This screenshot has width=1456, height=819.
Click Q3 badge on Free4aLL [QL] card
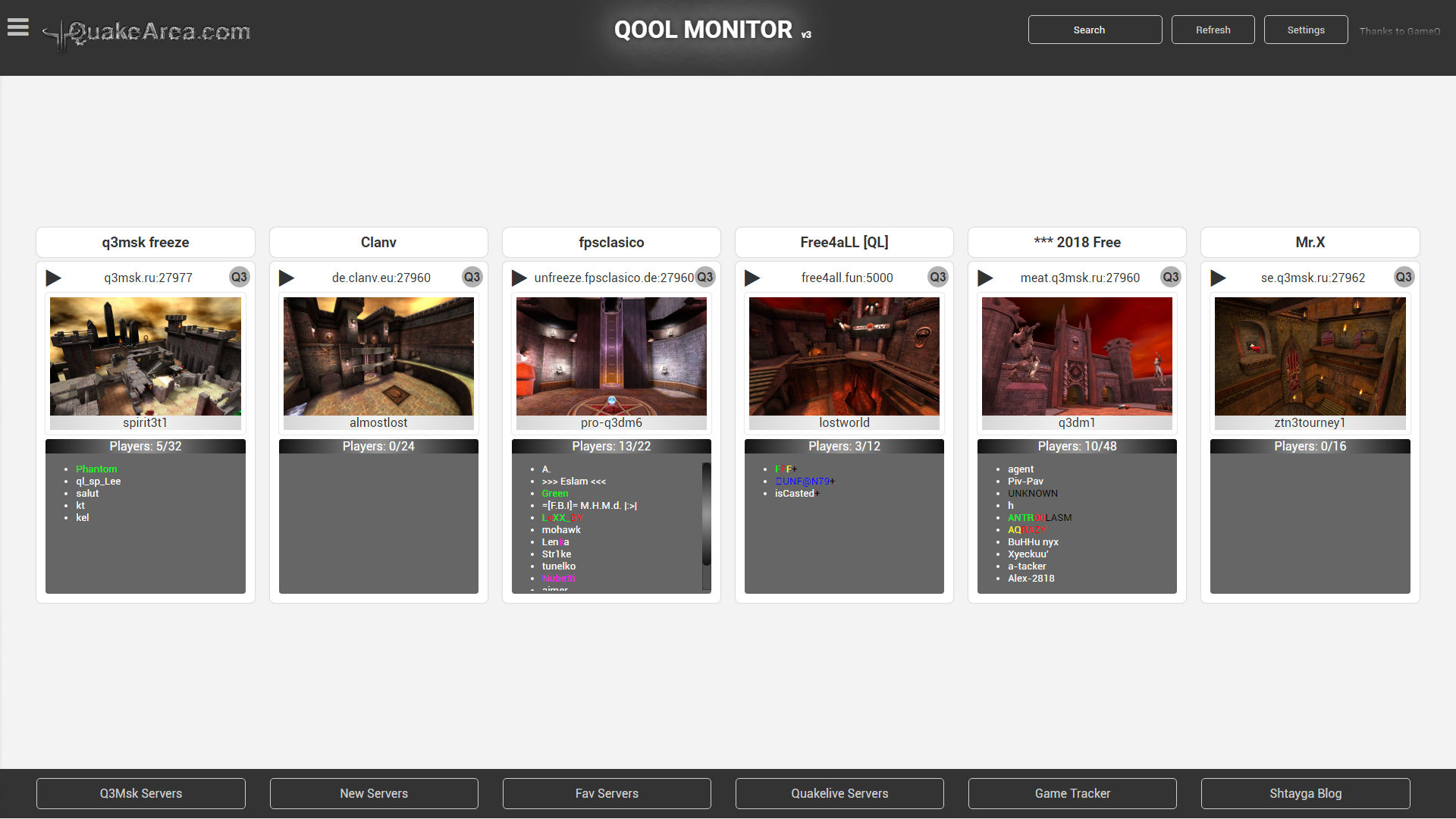coord(938,277)
